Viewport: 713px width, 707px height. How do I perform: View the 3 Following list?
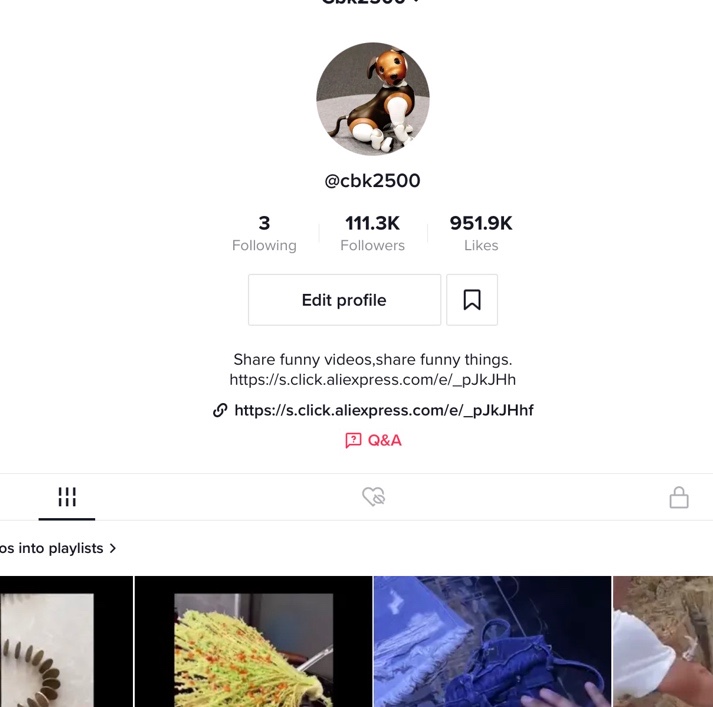[x=264, y=233]
